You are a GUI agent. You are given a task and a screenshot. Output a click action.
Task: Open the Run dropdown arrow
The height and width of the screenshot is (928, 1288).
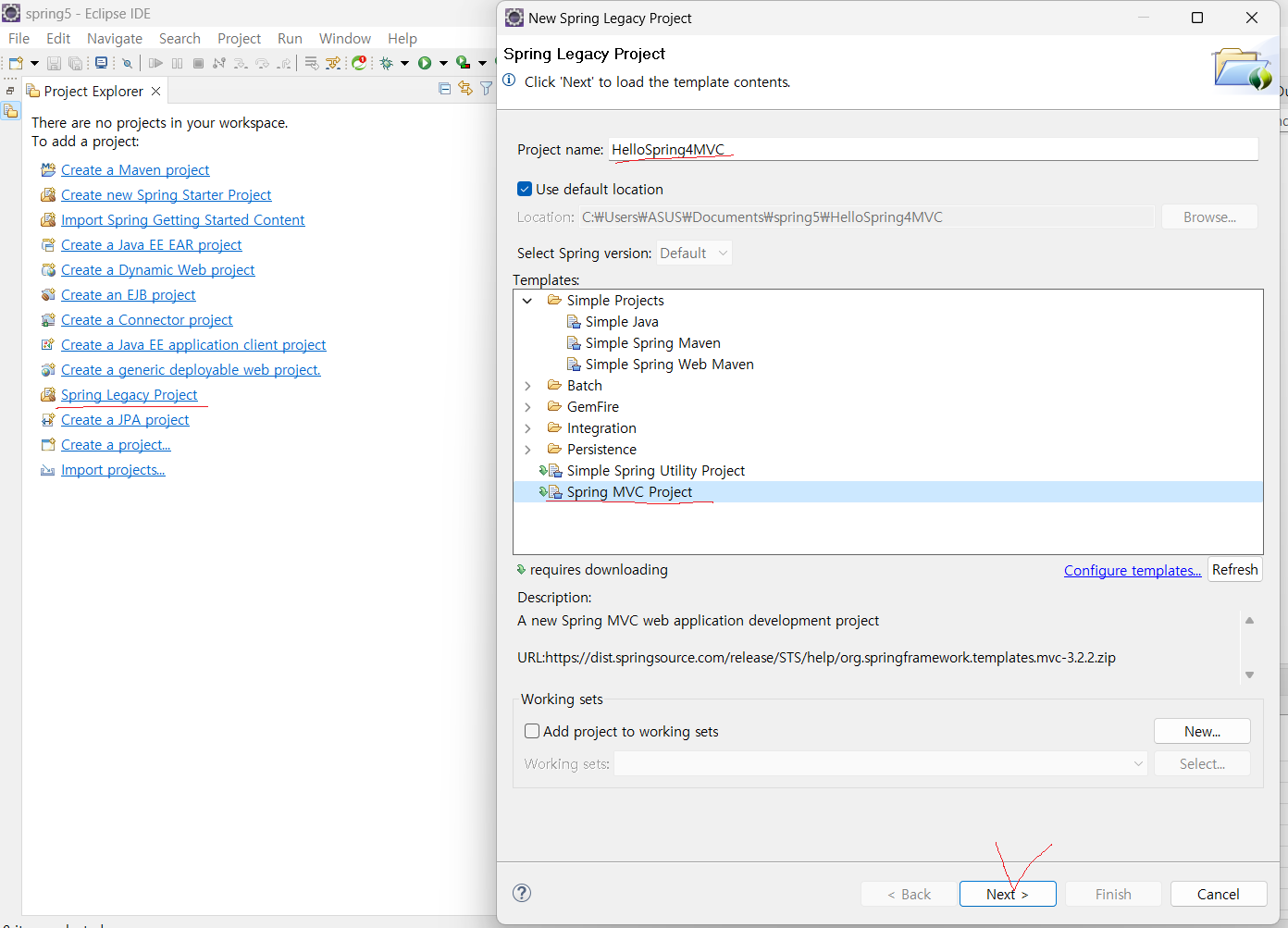click(x=443, y=63)
